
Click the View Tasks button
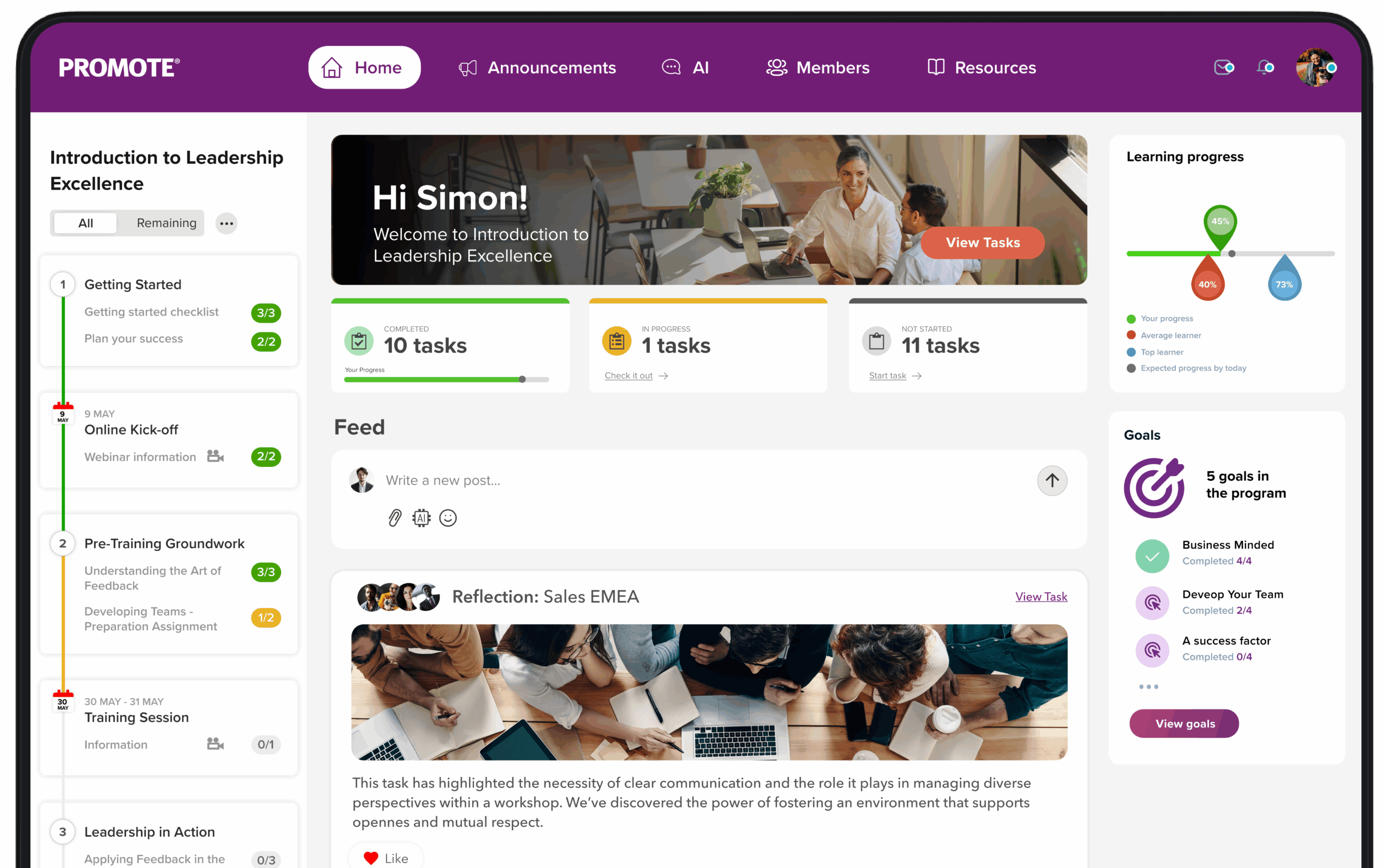point(982,242)
